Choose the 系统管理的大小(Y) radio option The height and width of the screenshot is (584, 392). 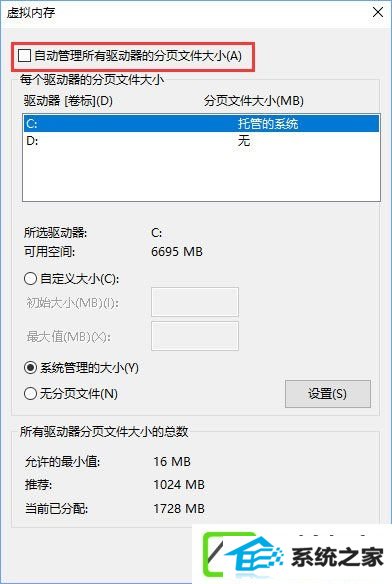pos(31,368)
